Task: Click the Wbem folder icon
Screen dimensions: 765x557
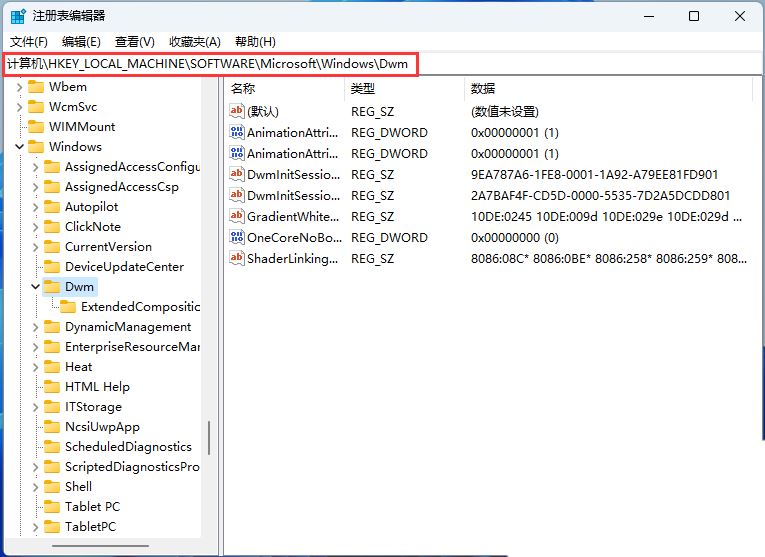Action: tap(36, 87)
